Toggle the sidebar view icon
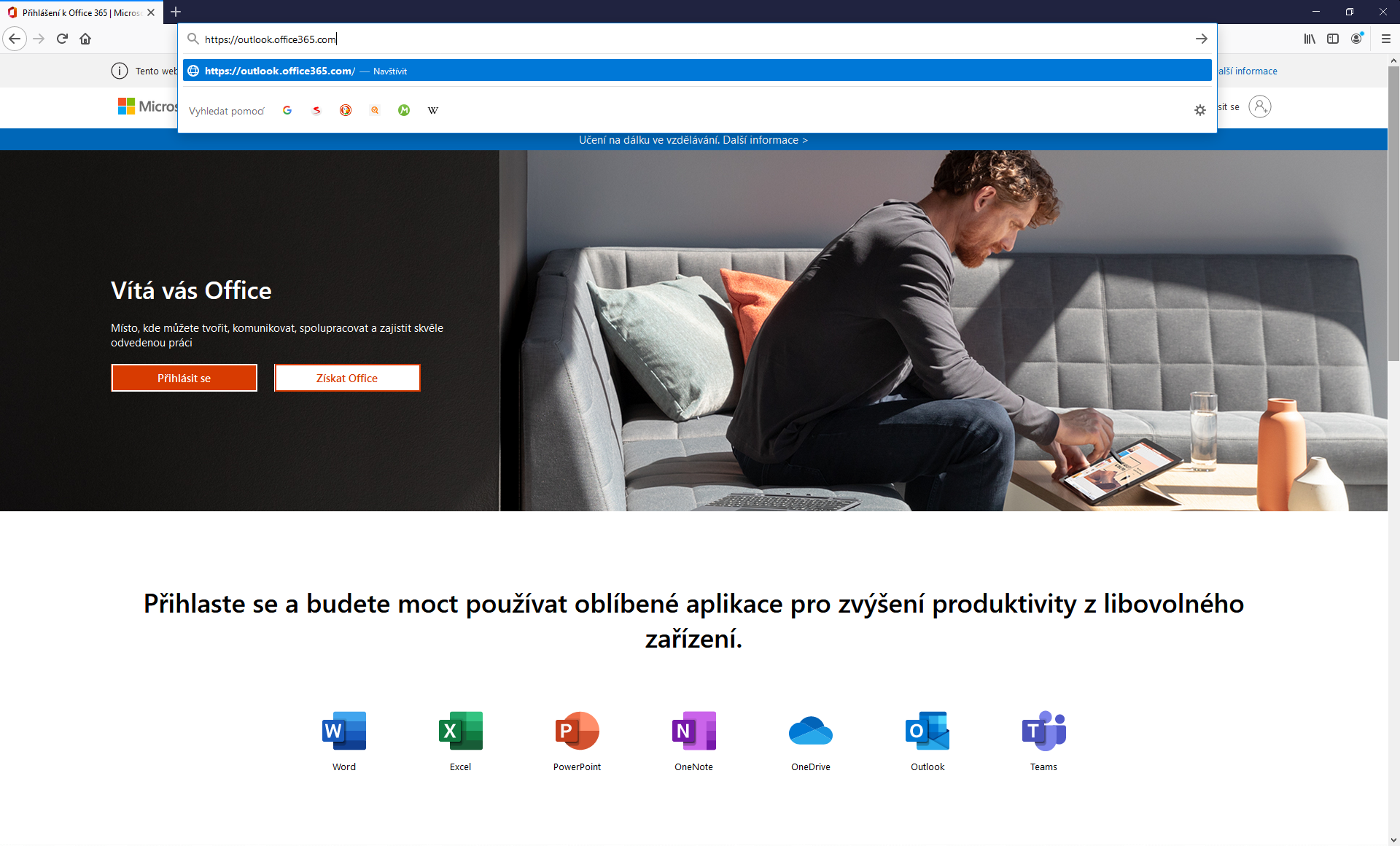 [x=1333, y=39]
